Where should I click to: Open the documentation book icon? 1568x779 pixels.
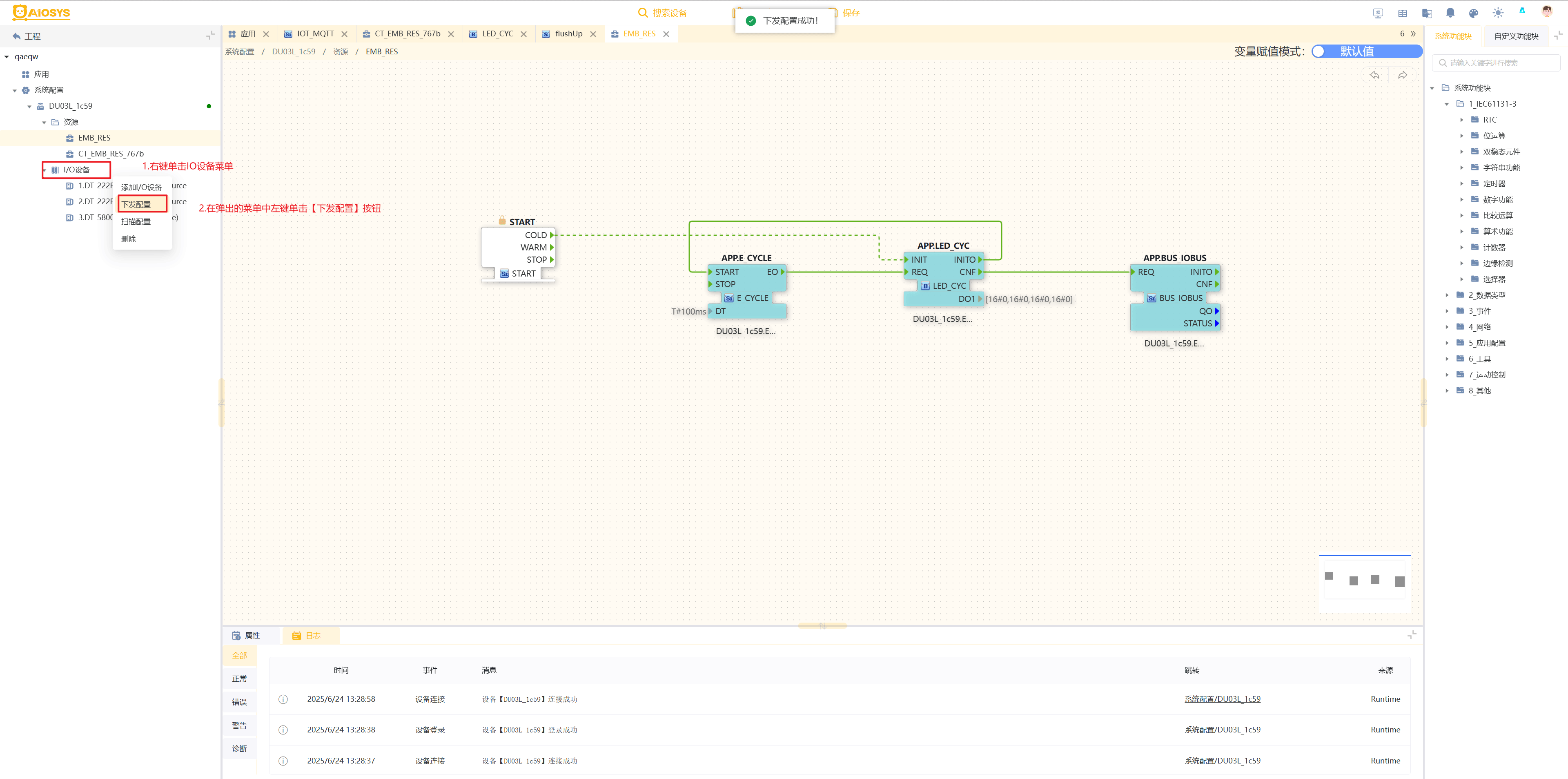(x=1403, y=13)
